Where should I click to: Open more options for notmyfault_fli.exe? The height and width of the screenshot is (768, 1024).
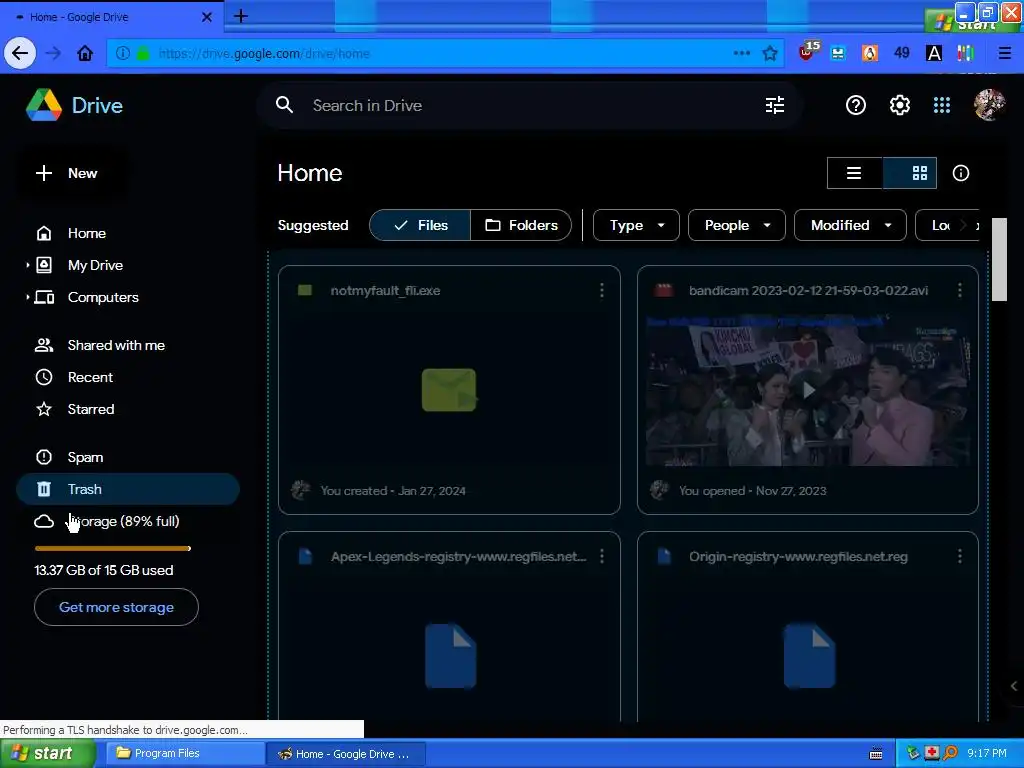click(601, 291)
